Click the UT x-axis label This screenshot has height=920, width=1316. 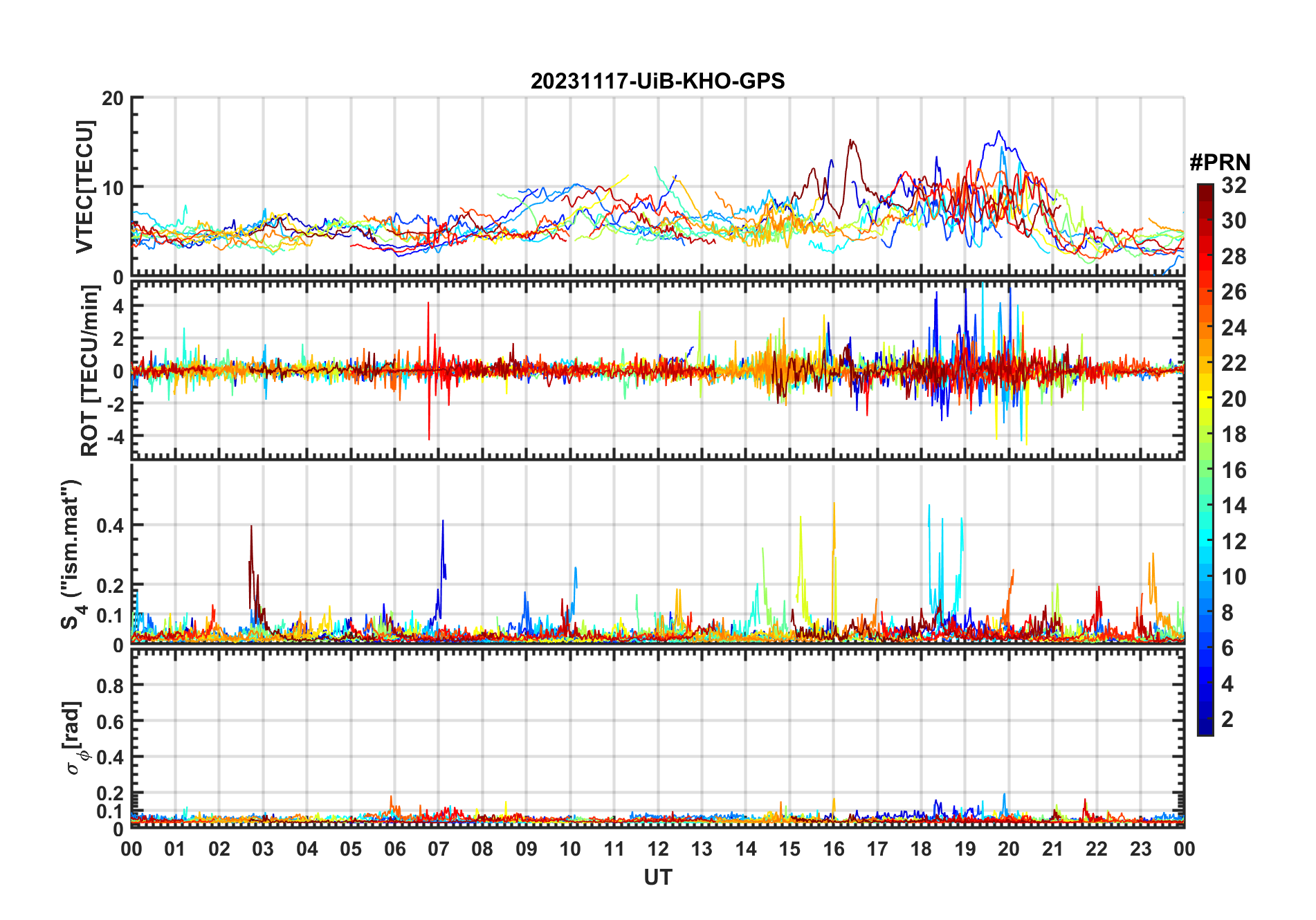click(x=657, y=877)
